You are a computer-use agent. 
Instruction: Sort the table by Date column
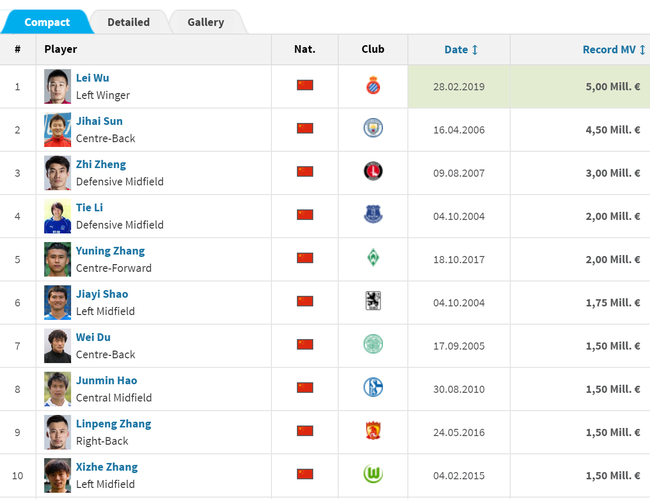point(461,50)
